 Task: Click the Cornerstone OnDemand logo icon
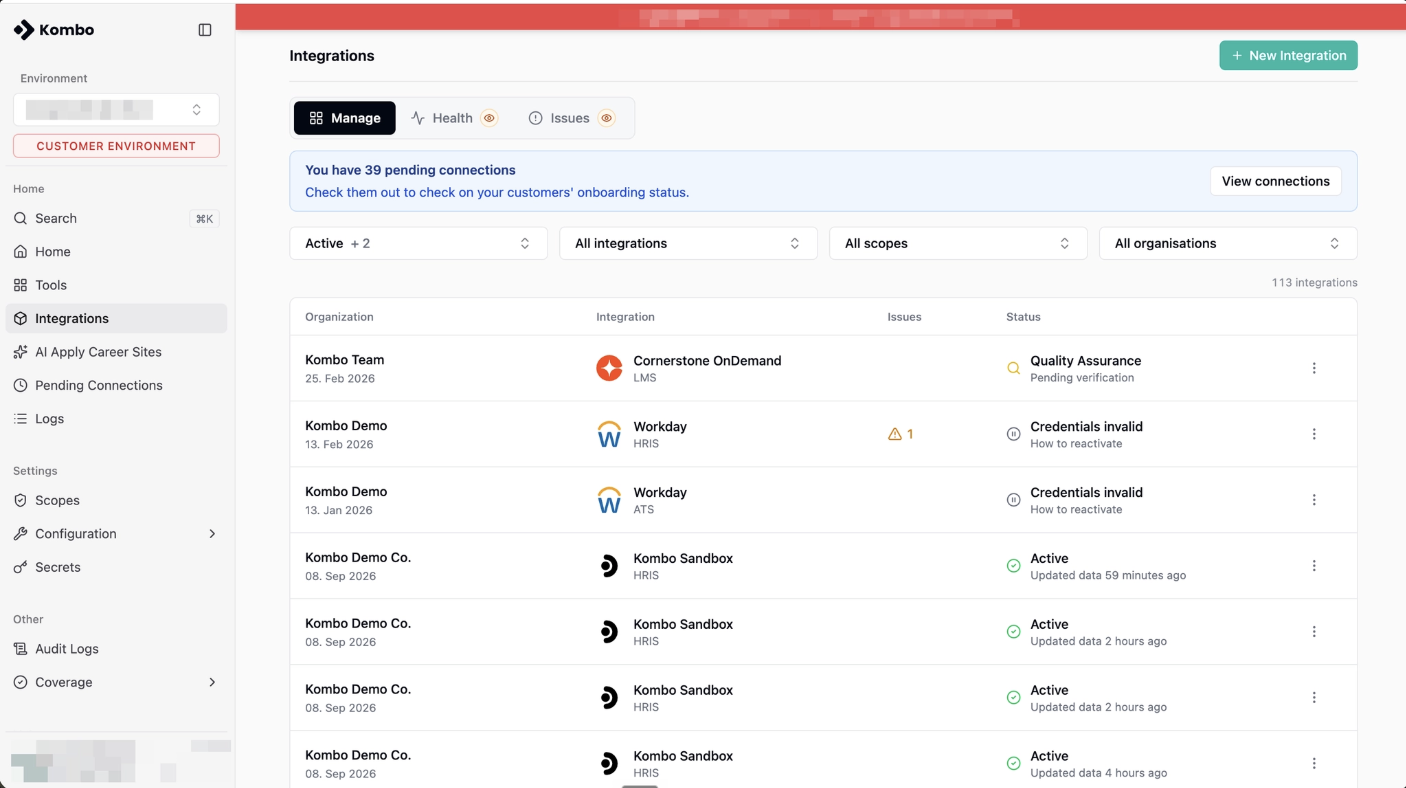609,368
